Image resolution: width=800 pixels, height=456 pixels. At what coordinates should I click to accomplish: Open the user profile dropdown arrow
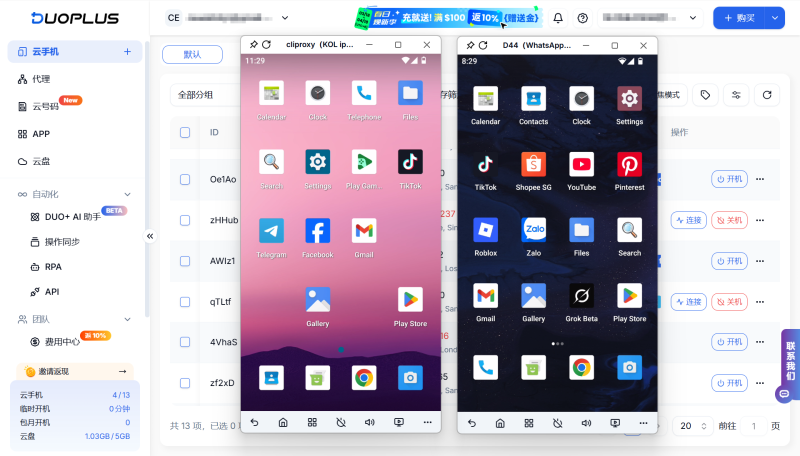692,18
